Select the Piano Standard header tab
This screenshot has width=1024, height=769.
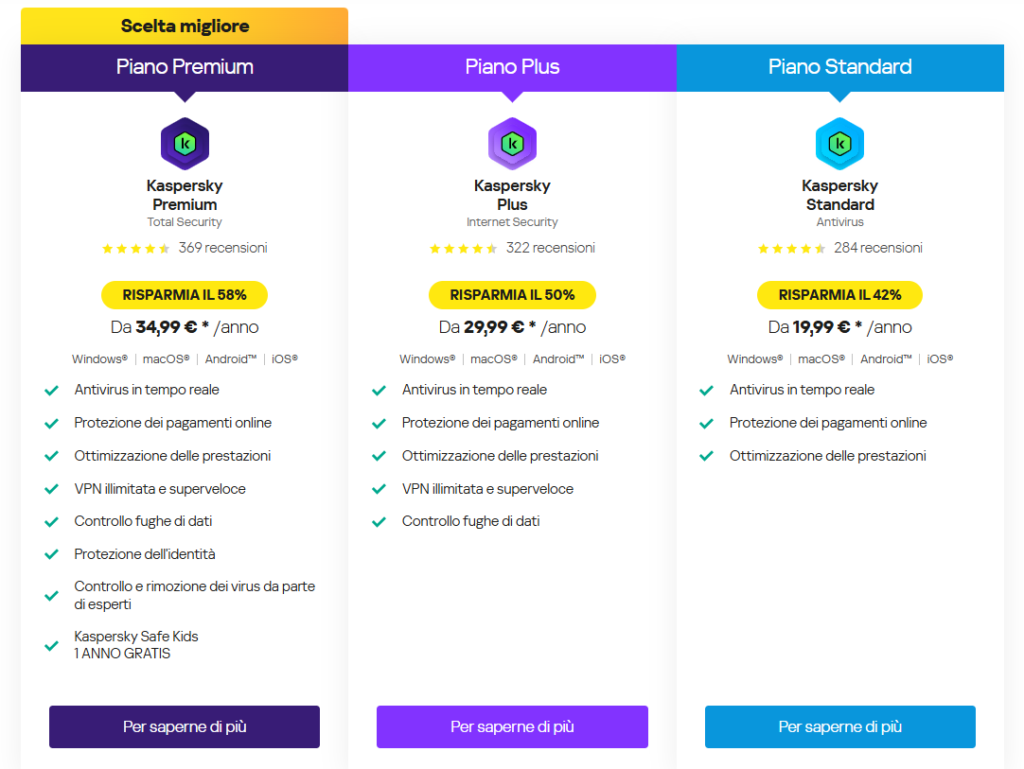point(840,67)
